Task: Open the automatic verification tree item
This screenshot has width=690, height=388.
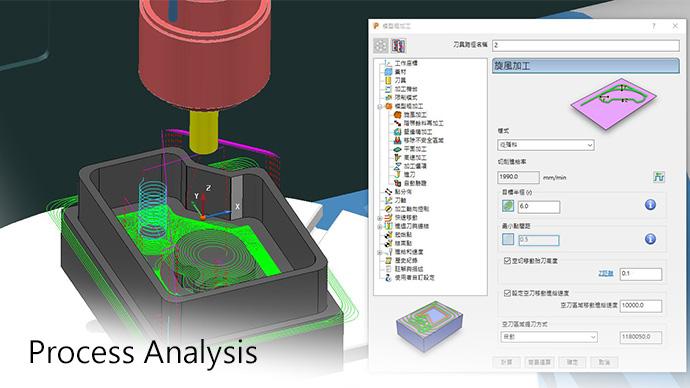Action: tap(415, 183)
